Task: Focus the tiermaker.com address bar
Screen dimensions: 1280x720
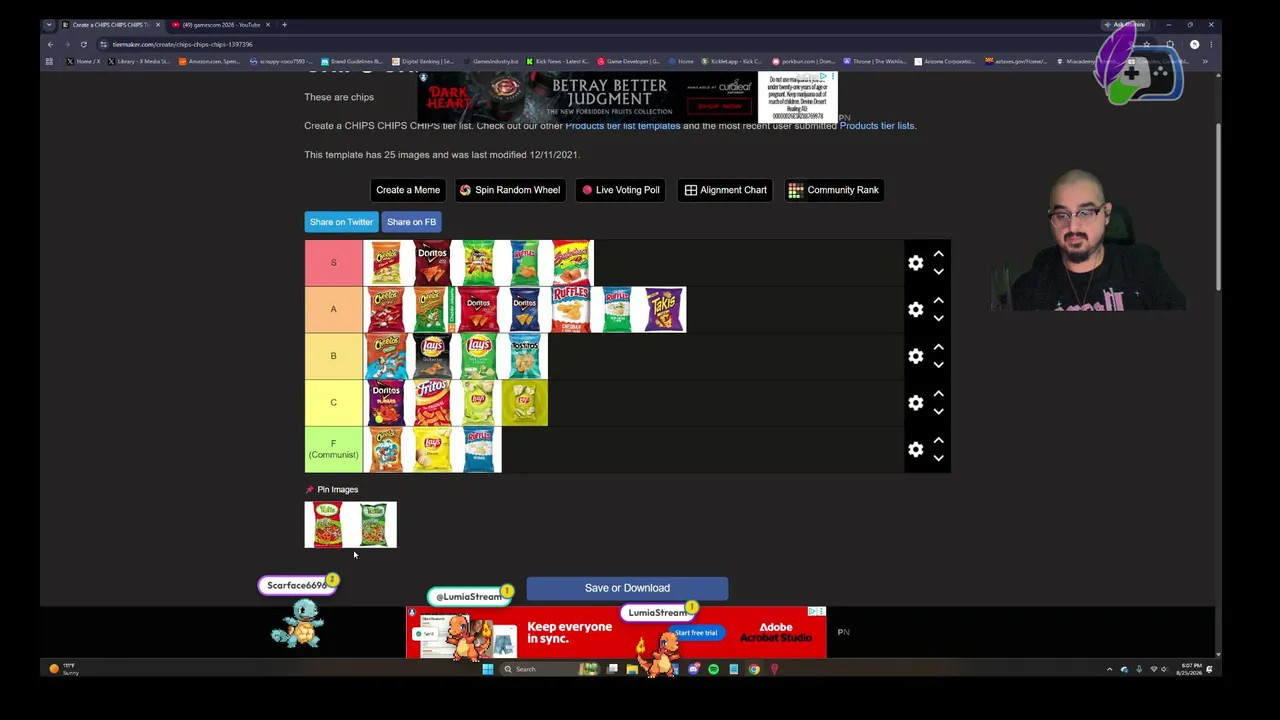Action: [x=600, y=44]
